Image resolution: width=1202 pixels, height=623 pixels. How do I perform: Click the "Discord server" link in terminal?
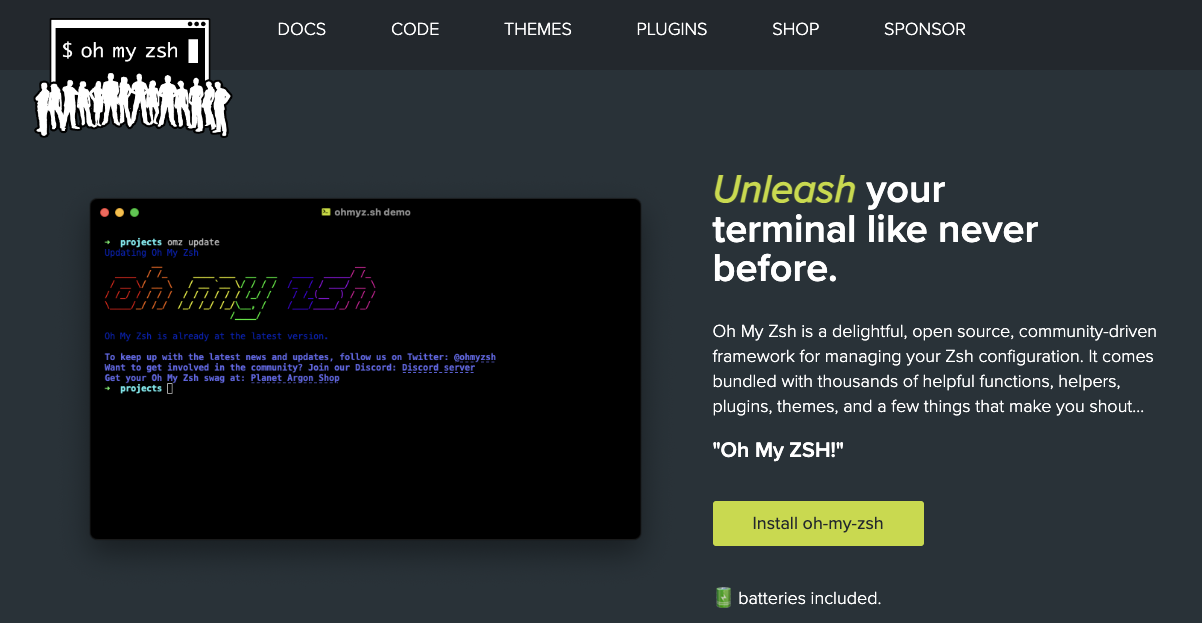point(438,368)
